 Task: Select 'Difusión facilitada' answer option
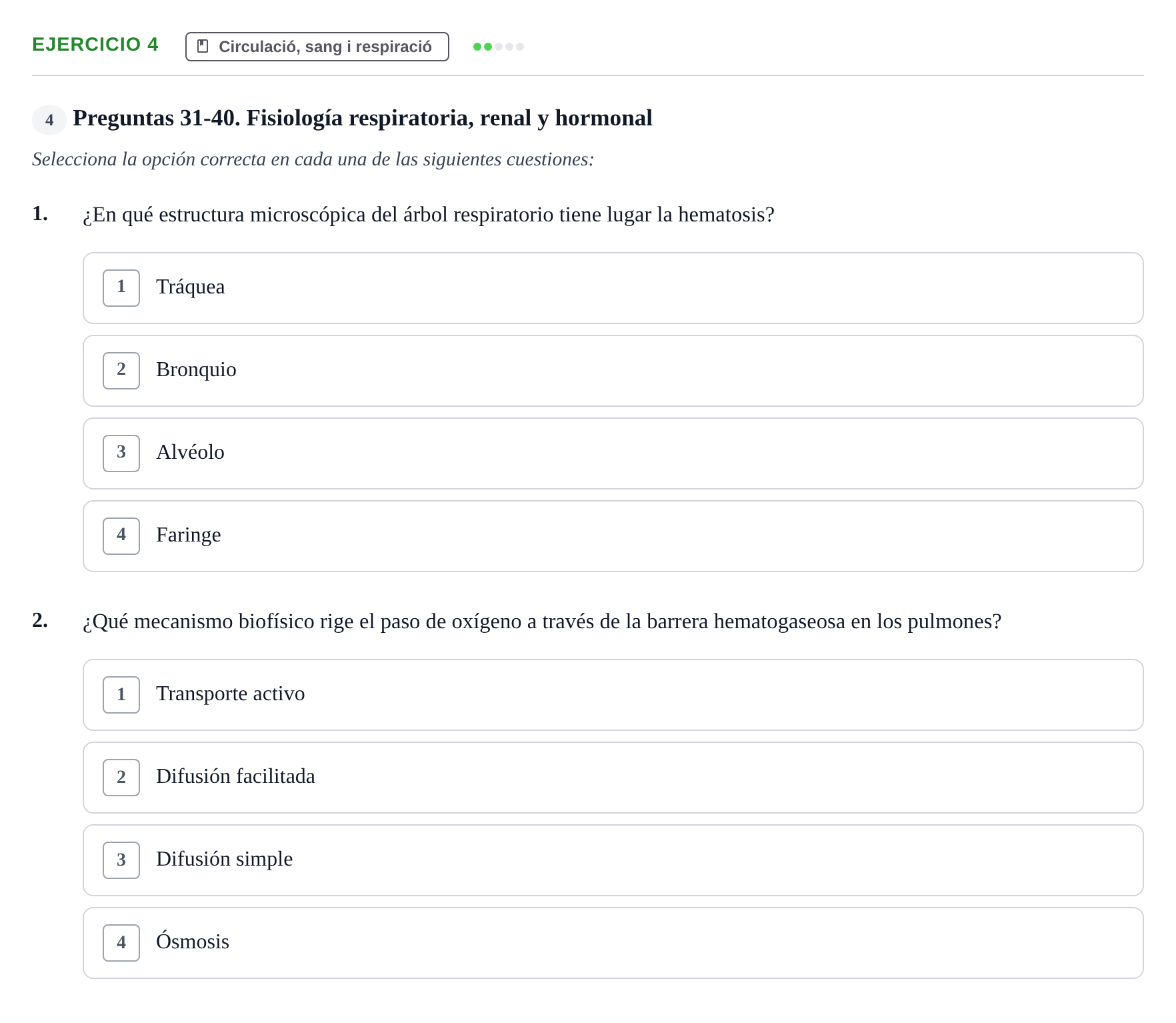click(613, 778)
